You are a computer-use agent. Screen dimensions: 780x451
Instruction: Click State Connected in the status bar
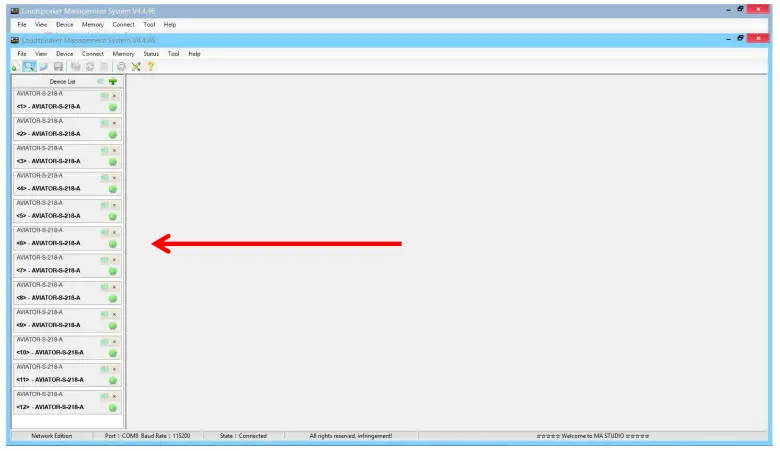tap(243, 436)
